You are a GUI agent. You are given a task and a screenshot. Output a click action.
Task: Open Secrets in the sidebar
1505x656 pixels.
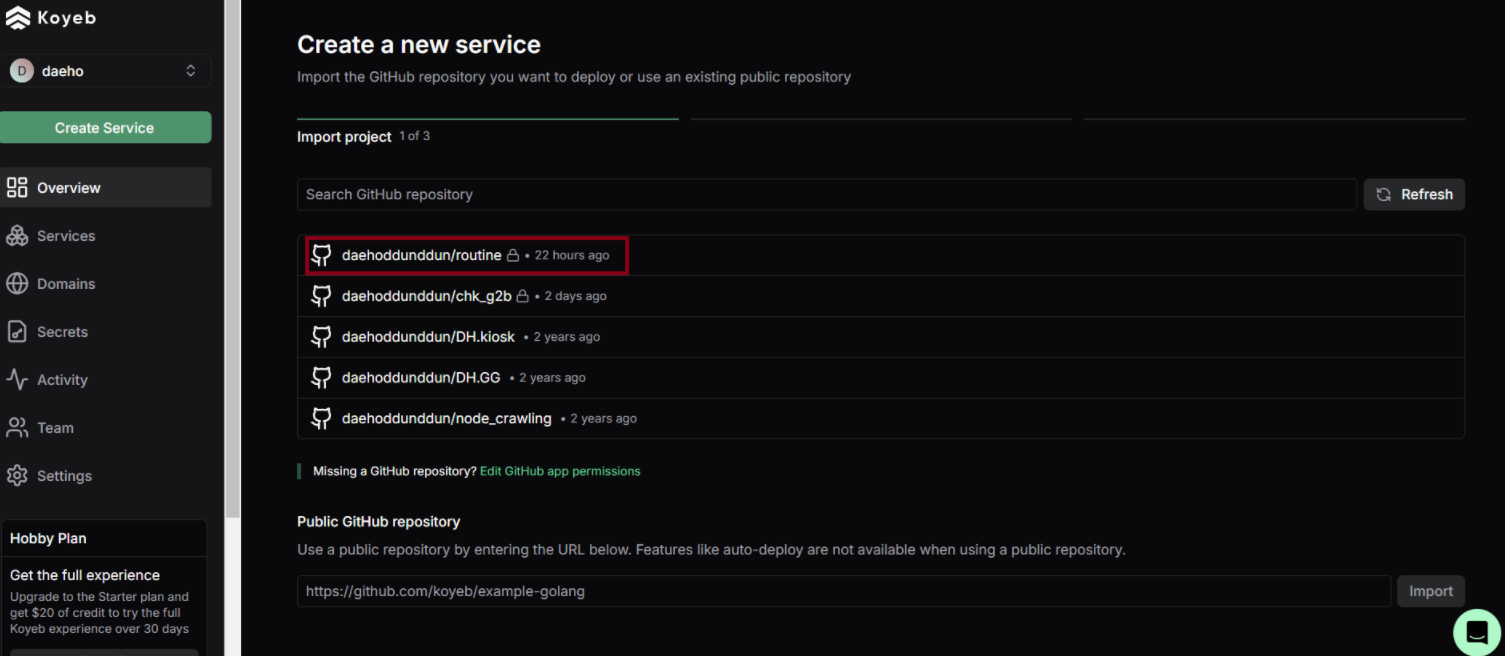click(105, 332)
